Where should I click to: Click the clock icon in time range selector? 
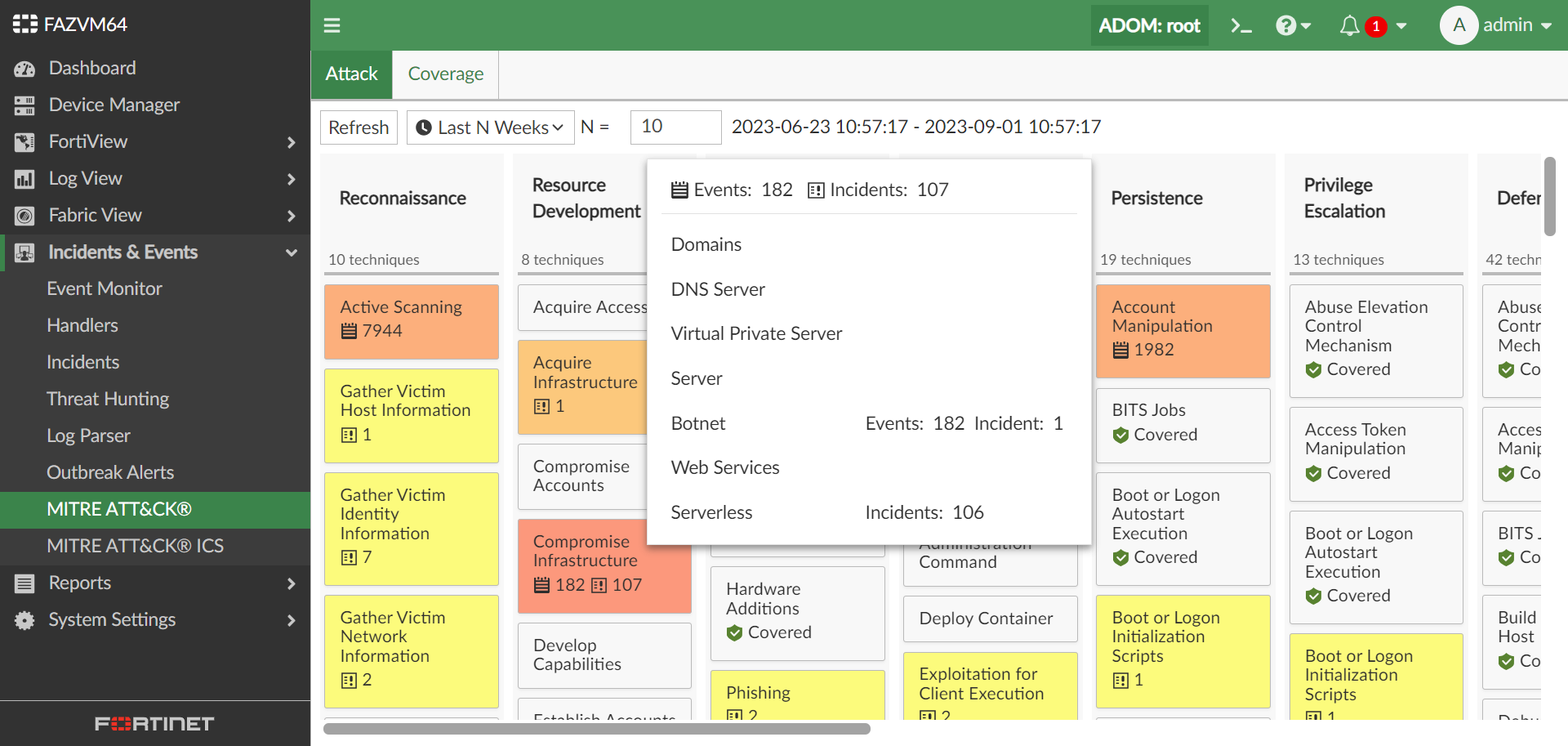tap(424, 127)
